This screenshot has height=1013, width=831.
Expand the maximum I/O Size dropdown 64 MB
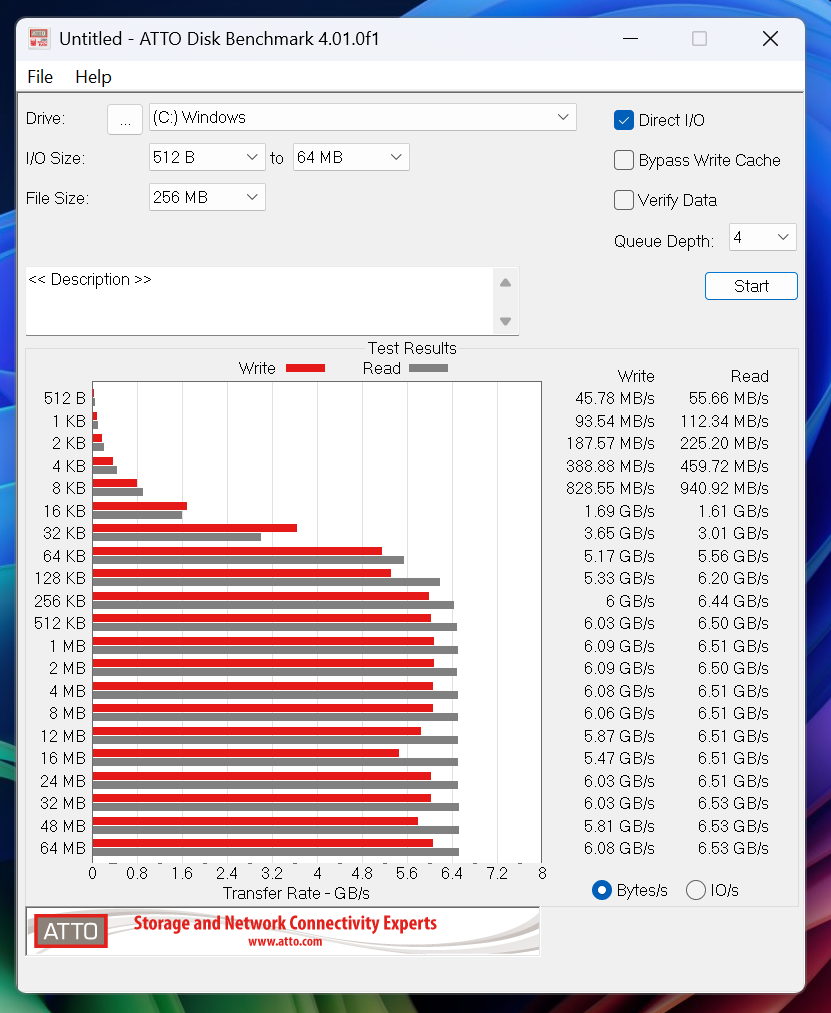[x=351, y=157]
